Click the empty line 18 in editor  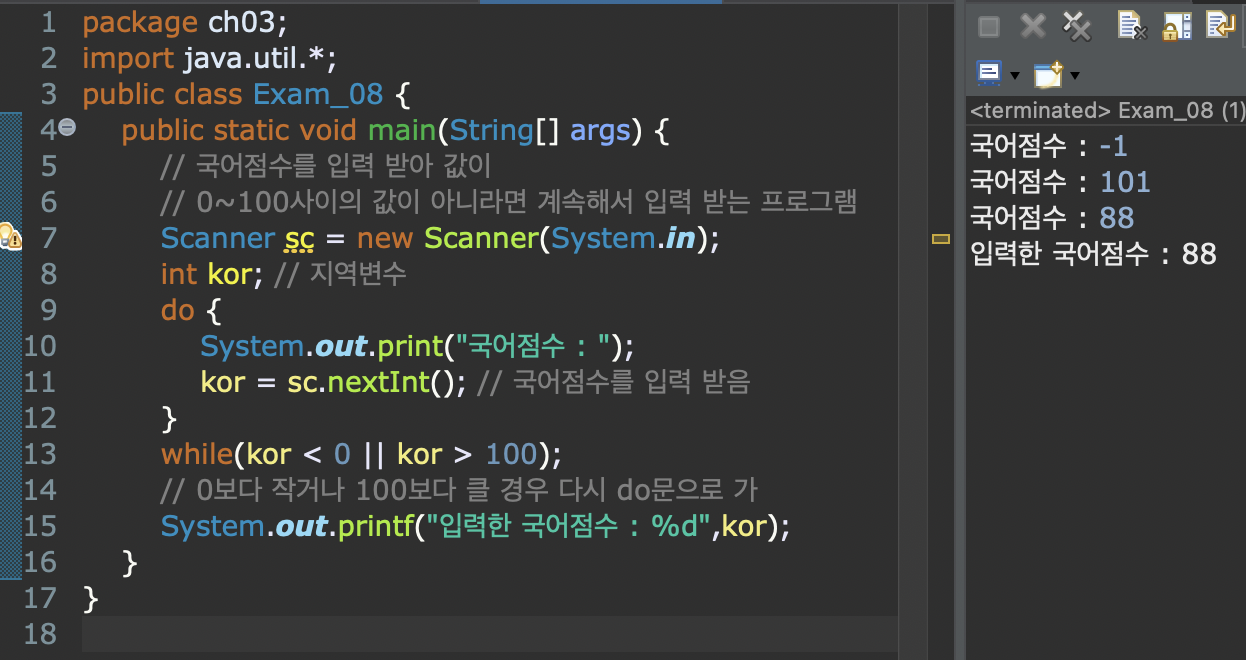[x=490, y=634]
